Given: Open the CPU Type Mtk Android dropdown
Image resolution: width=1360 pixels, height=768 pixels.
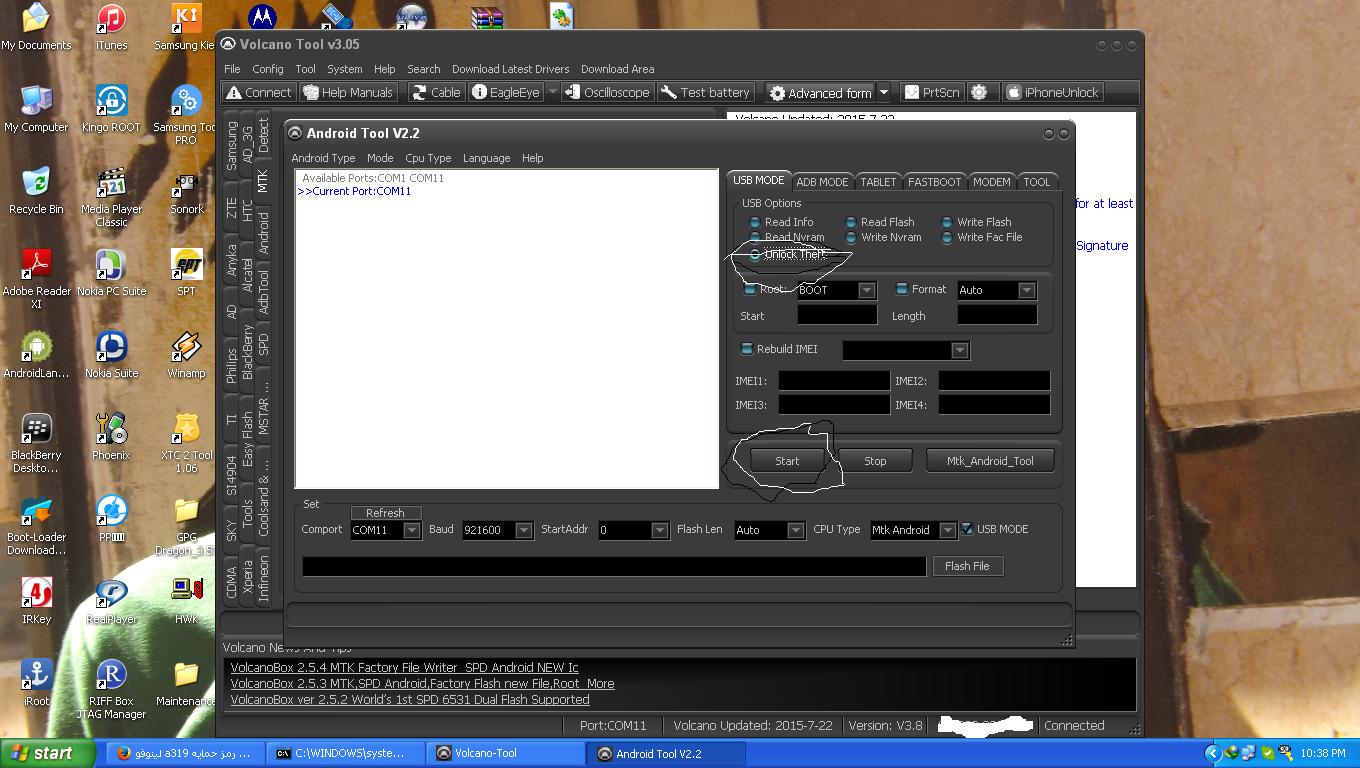Looking at the screenshot, I should 947,530.
